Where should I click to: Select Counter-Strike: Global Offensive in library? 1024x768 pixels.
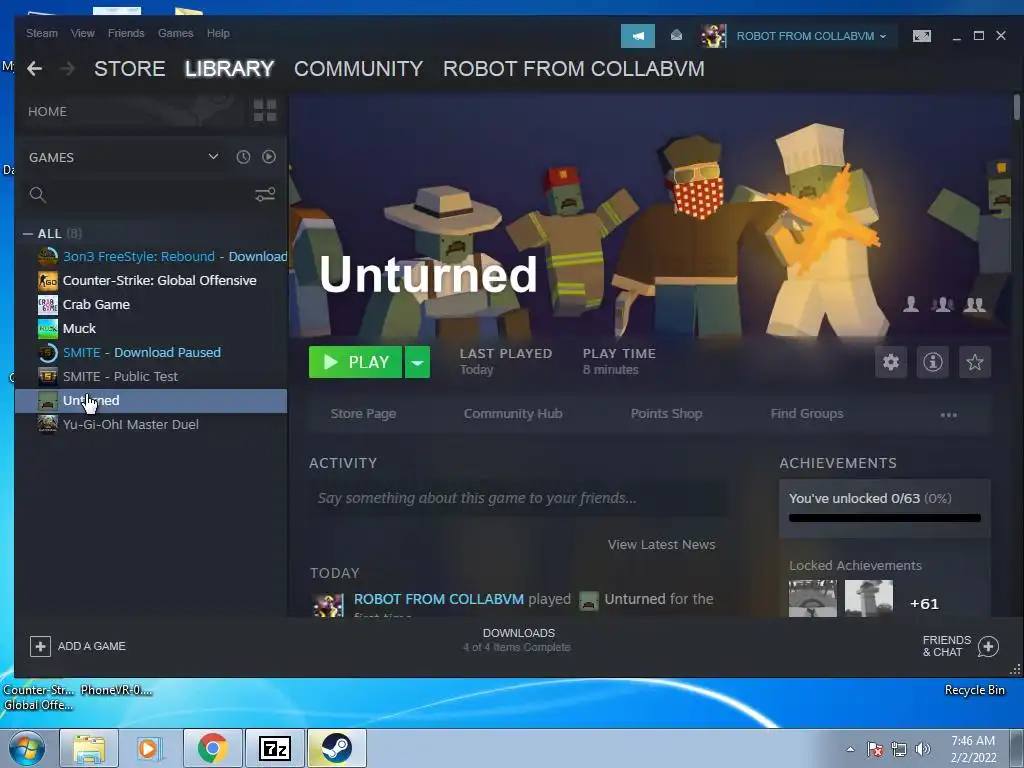[x=151, y=281]
